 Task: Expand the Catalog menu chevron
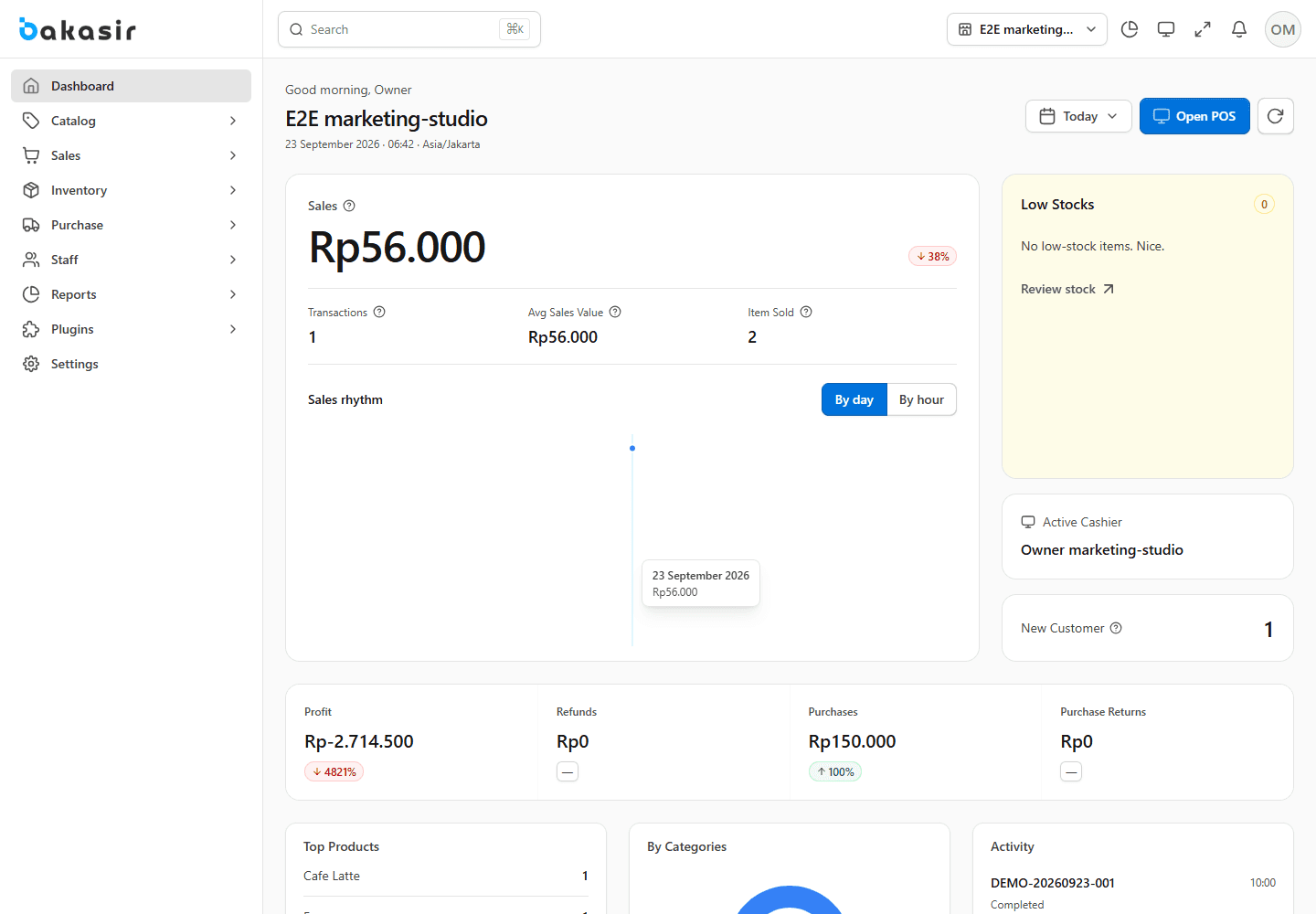tap(233, 121)
